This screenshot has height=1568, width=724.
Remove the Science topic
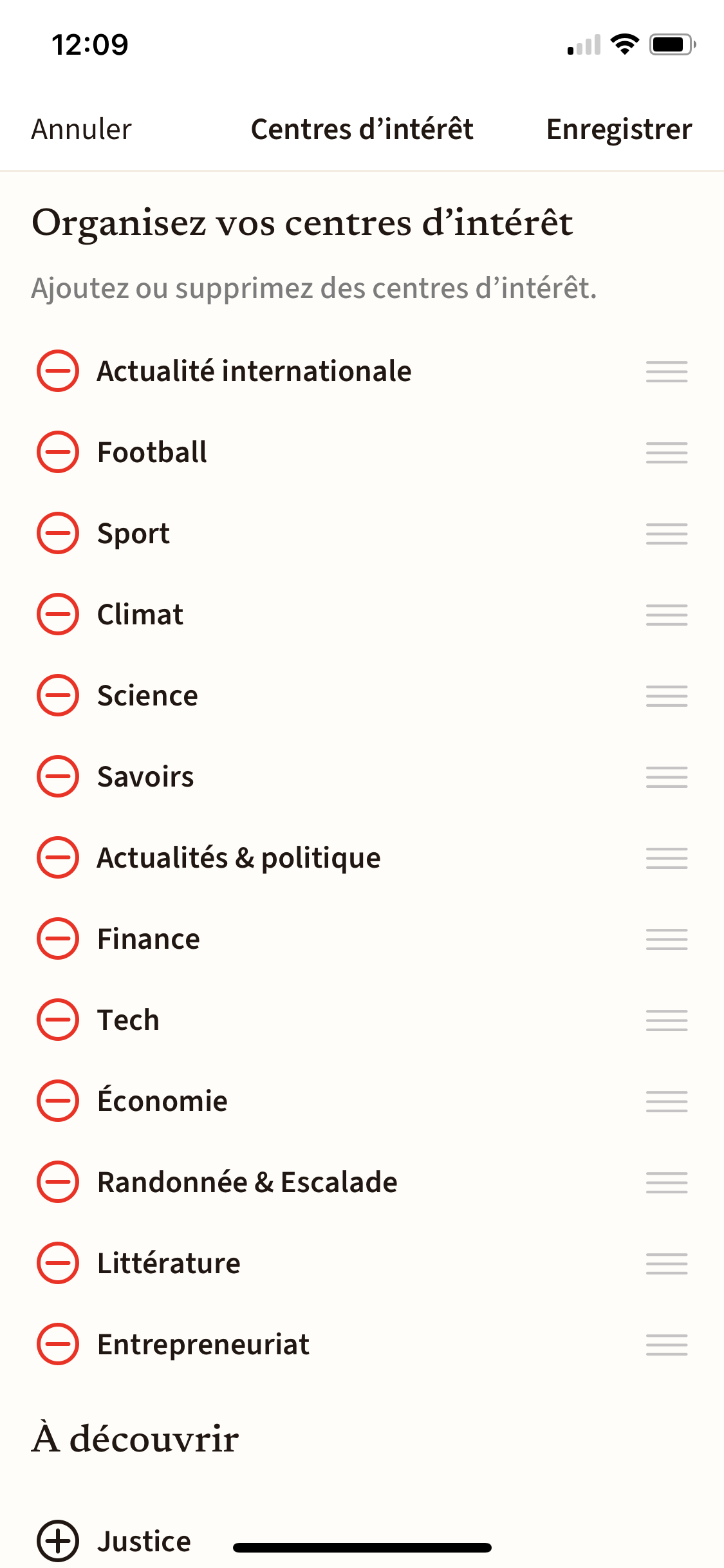click(x=58, y=695)
